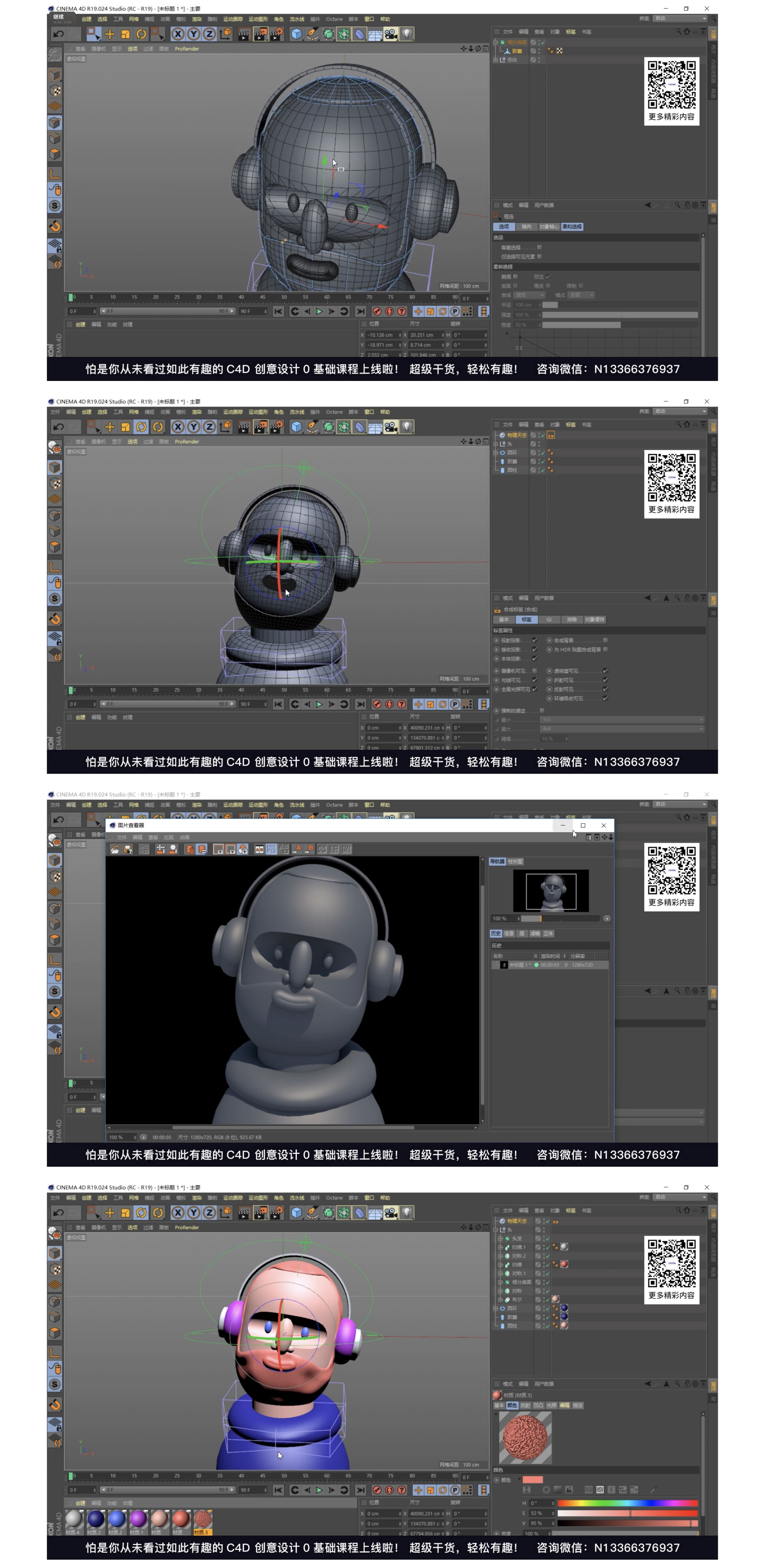
Task: Click the 柱状图 button beside 导航器
Action: [515, 861]
